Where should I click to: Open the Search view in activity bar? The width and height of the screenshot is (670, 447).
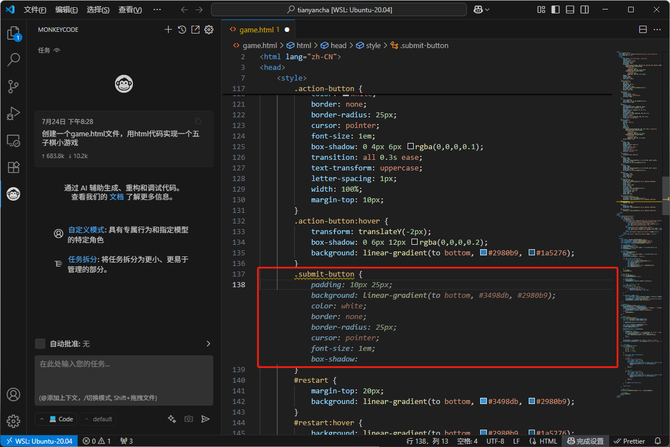[14, 60]
